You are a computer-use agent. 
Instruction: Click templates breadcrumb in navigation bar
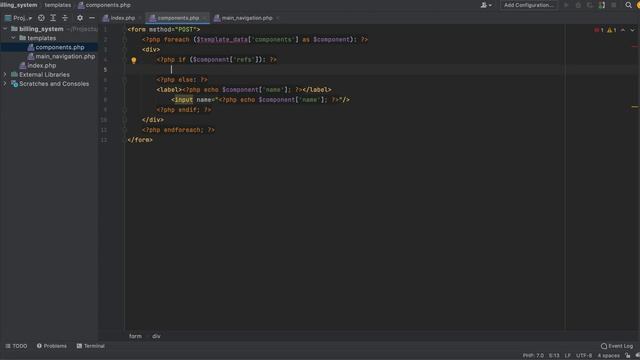(58, 5)
